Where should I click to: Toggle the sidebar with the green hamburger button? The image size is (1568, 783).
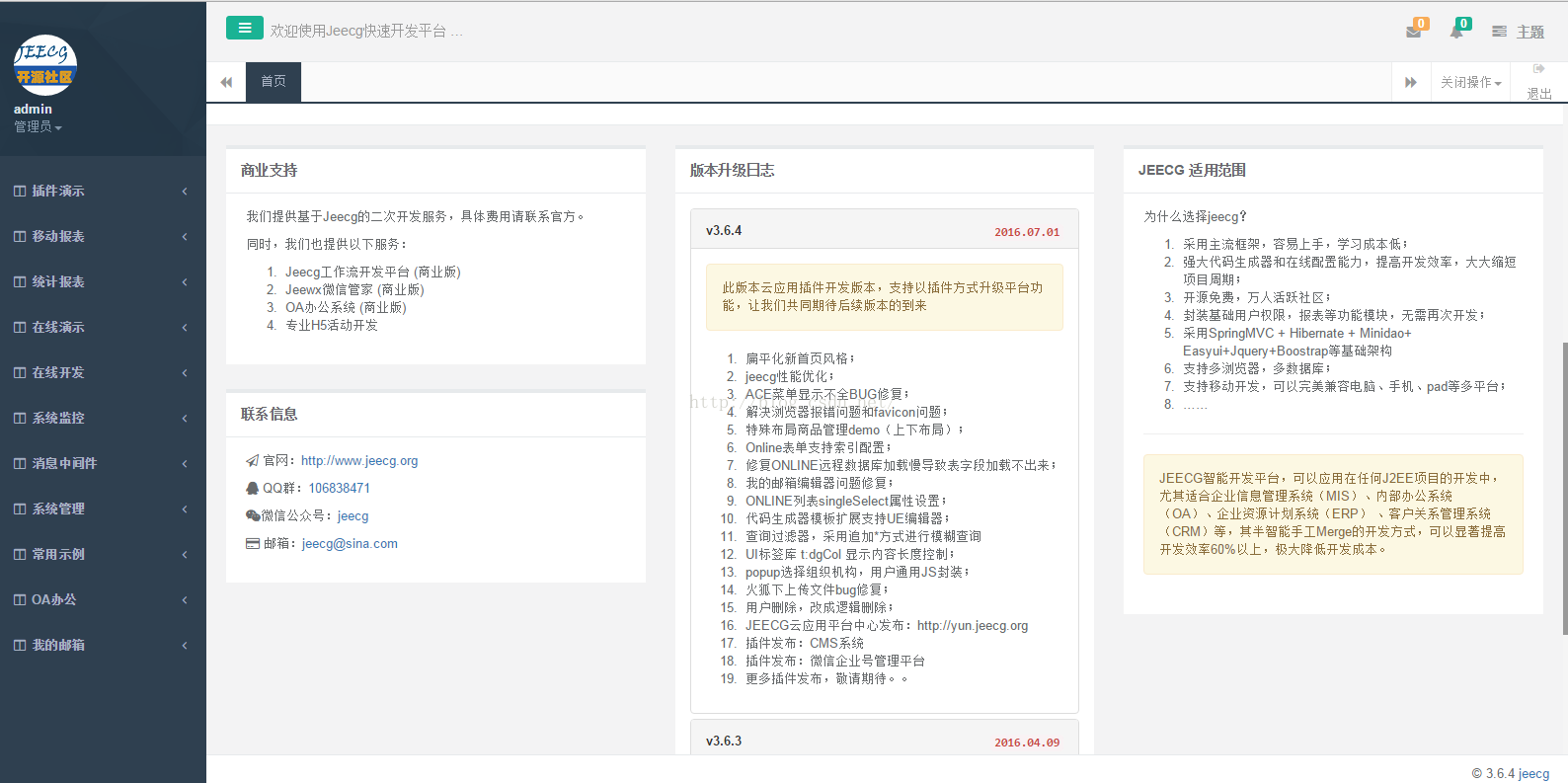[x=244, y=28]
